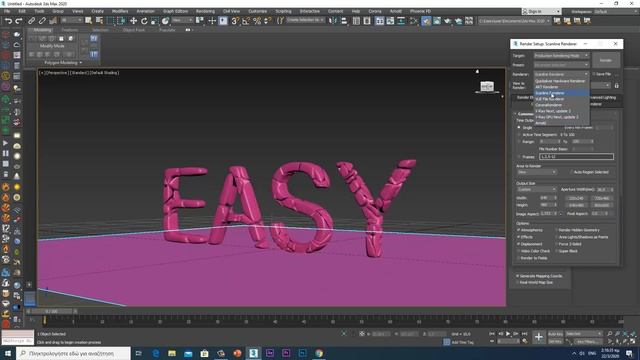Open the Output Size dropdown
The height and width of the screenshot is (360, 640).
click(x=536, y=189)
